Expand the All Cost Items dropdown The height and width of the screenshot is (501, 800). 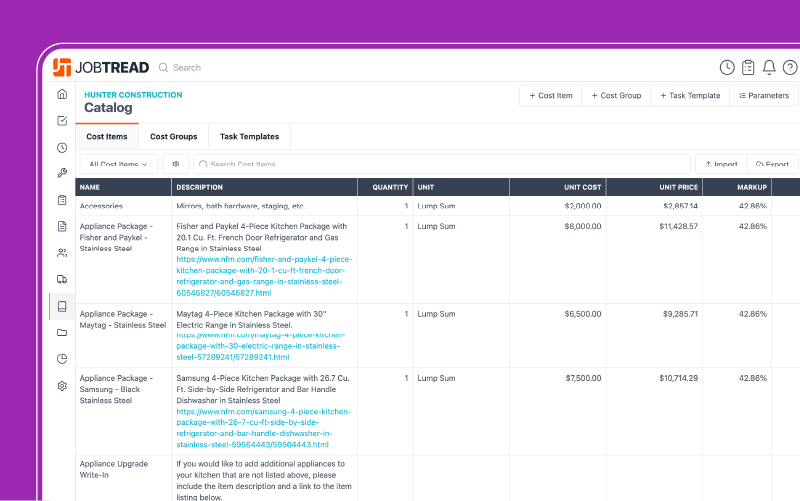(118, 164)
